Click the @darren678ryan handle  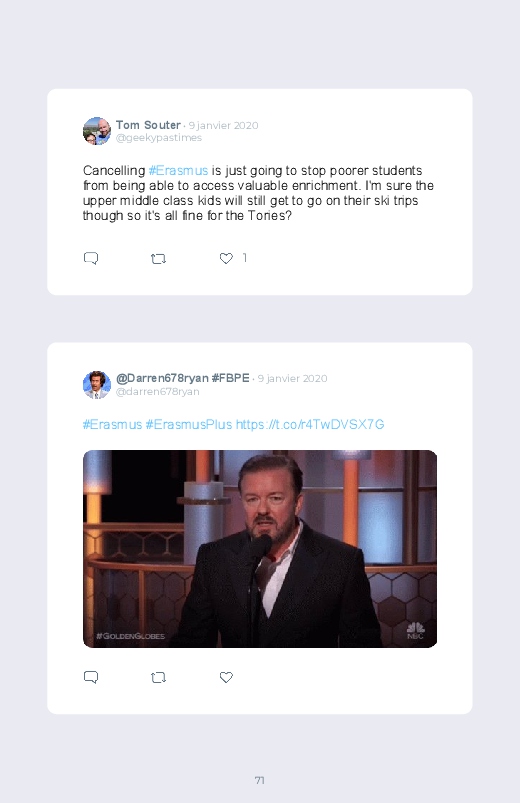click(158, 391)
